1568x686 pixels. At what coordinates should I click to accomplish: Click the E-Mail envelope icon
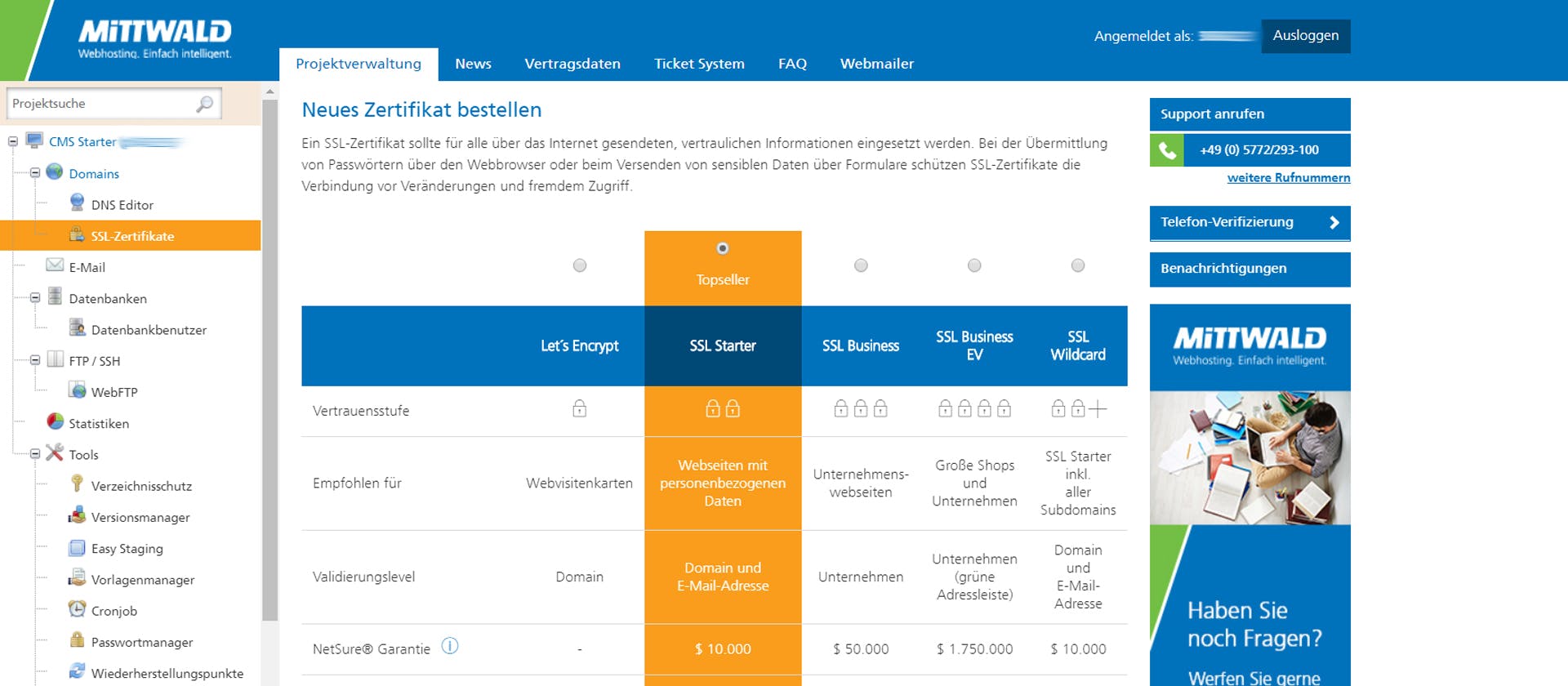point(55,265)
